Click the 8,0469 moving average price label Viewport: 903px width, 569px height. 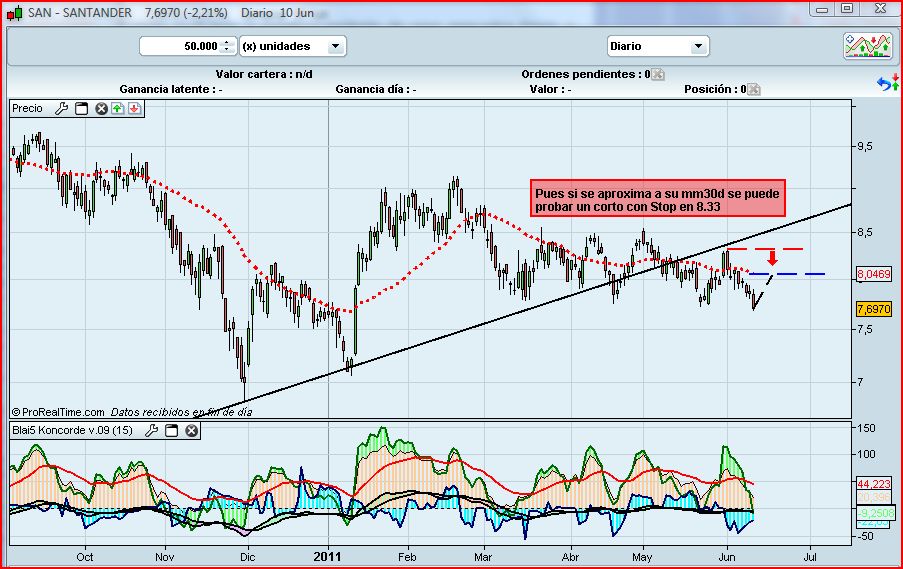(x=874, y=274)
